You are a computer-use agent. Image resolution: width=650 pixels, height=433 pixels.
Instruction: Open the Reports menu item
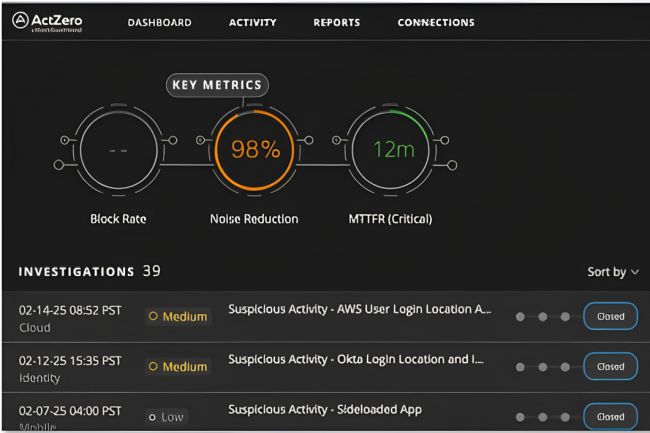click(336, 22)
